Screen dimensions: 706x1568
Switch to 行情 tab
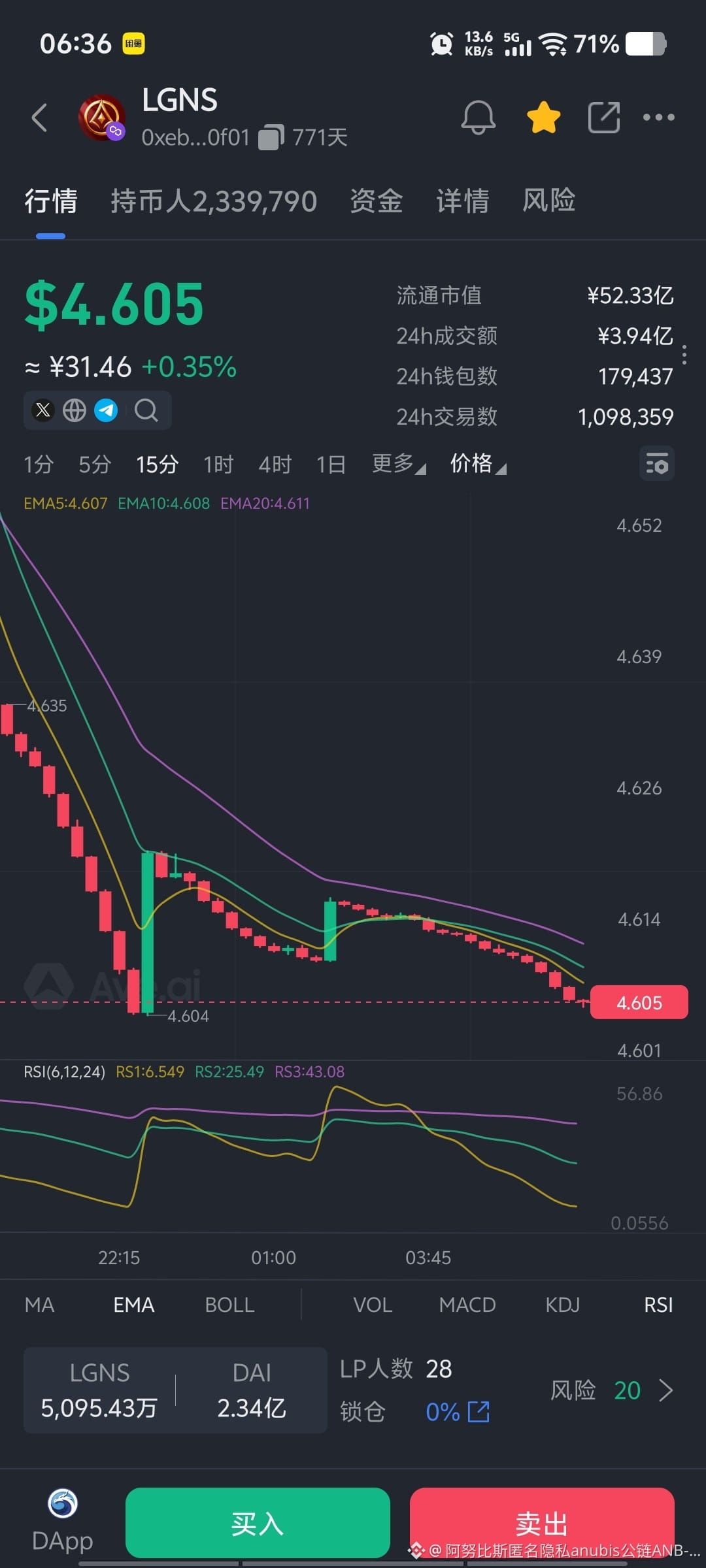point(51,201)
